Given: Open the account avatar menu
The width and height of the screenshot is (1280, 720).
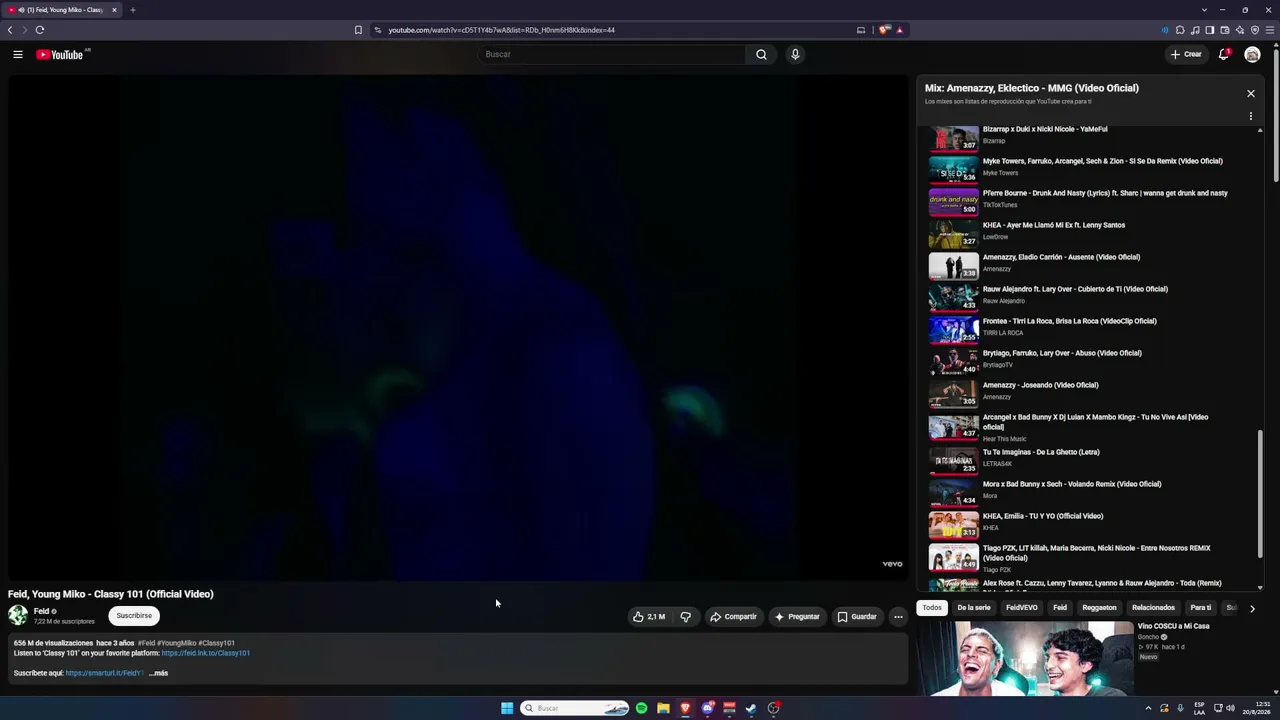Looking at the screenshot, I should [x=1252, y=54].
